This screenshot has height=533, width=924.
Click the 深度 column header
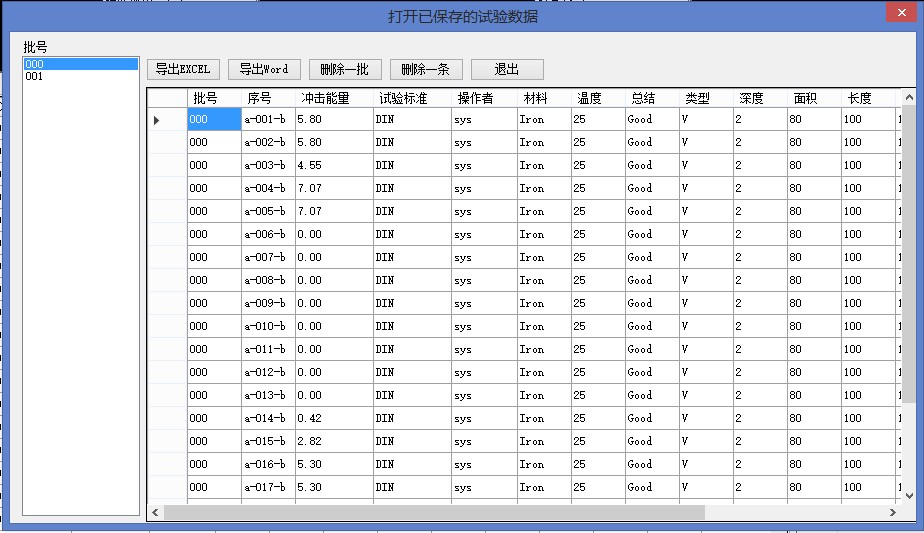coord(760,98)
